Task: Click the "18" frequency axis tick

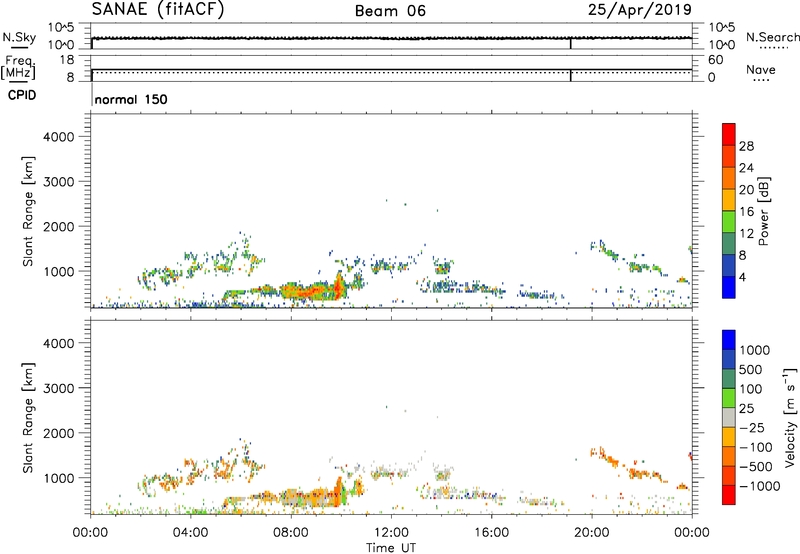Action: point(67,60)
